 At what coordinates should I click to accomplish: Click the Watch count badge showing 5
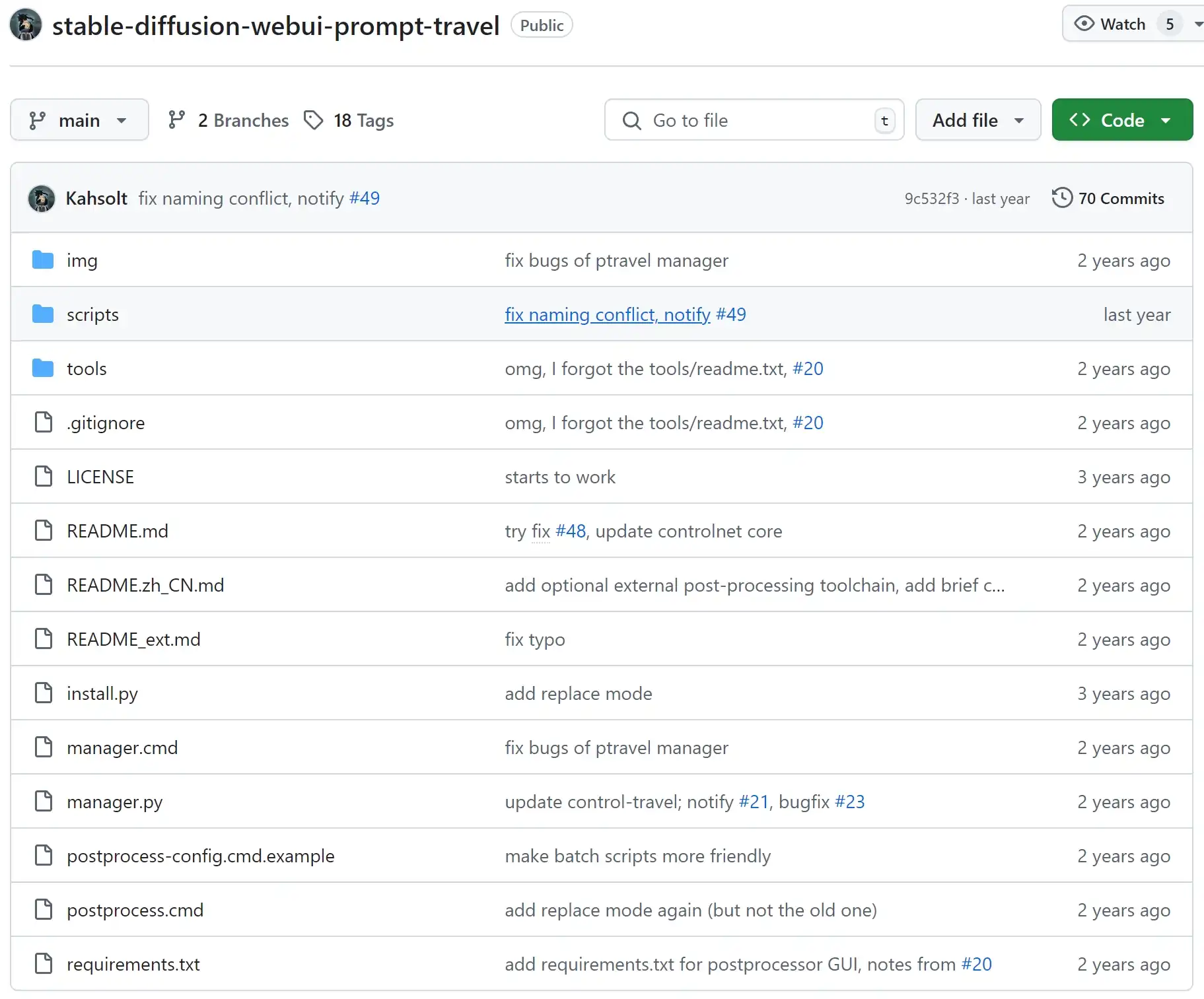tap(1170, 24)
